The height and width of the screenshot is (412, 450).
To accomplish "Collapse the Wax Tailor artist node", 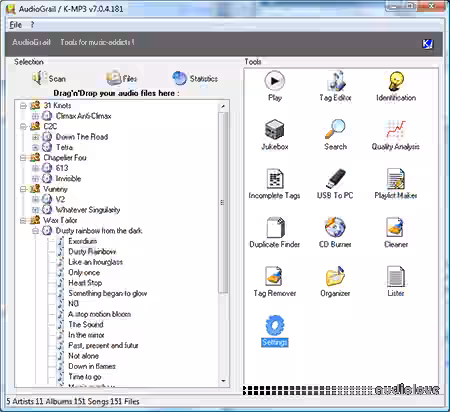I will tap(23, 220).
